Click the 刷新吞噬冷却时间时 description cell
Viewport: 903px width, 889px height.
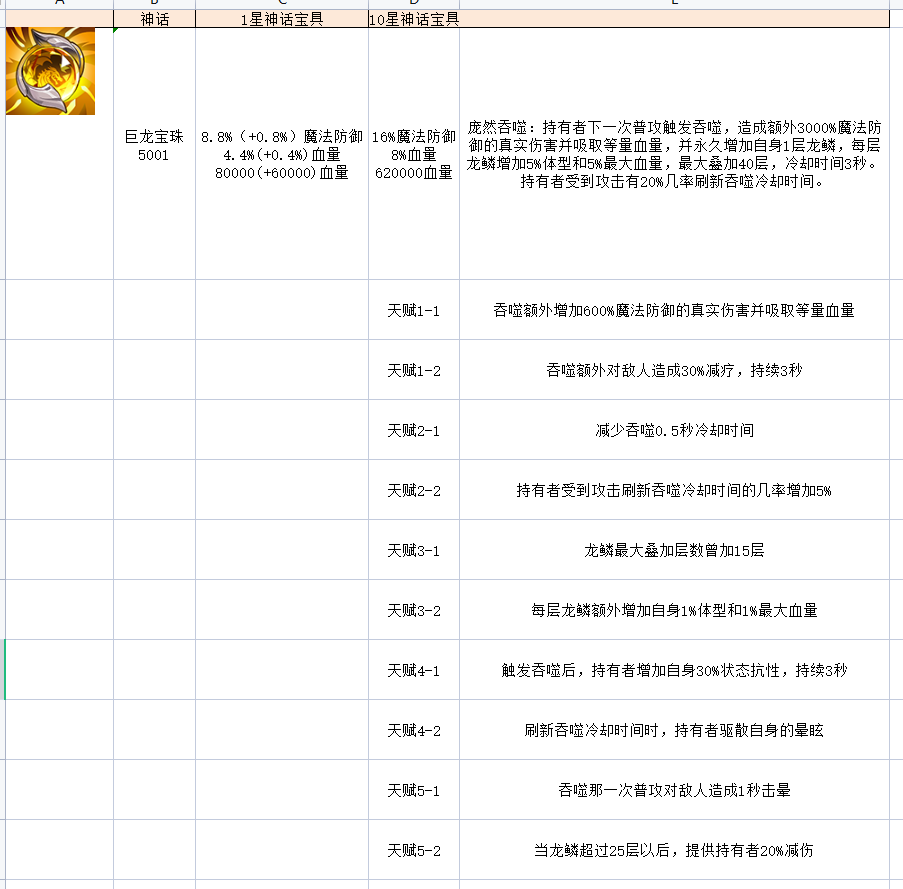tap(674, 730)
